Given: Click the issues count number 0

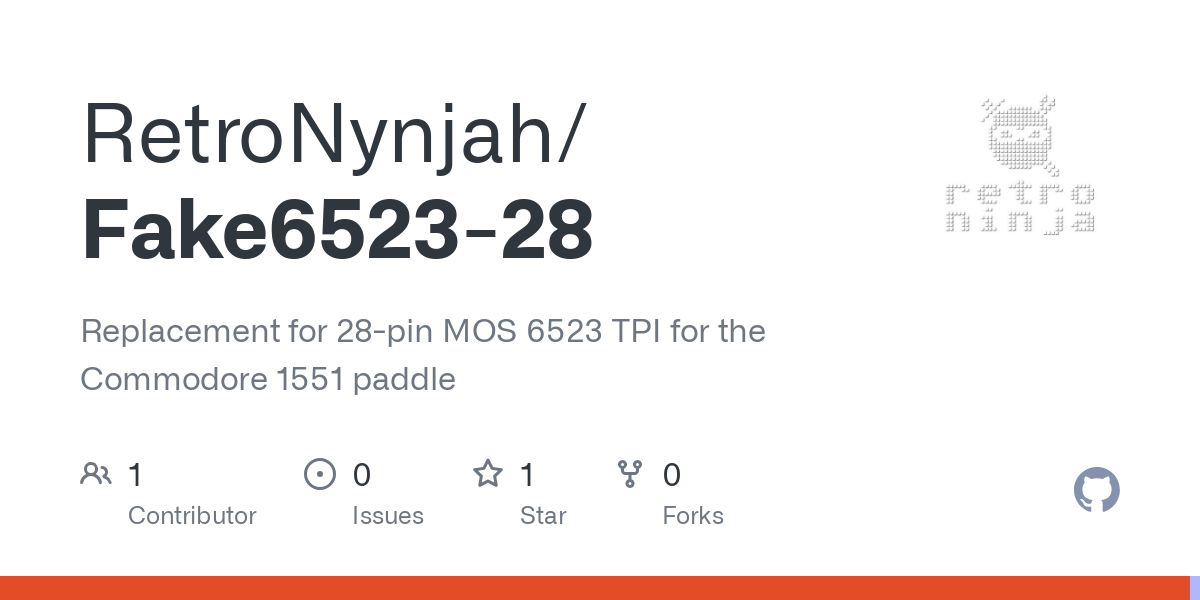Looking at the screenshot, I should click(362, 475).
